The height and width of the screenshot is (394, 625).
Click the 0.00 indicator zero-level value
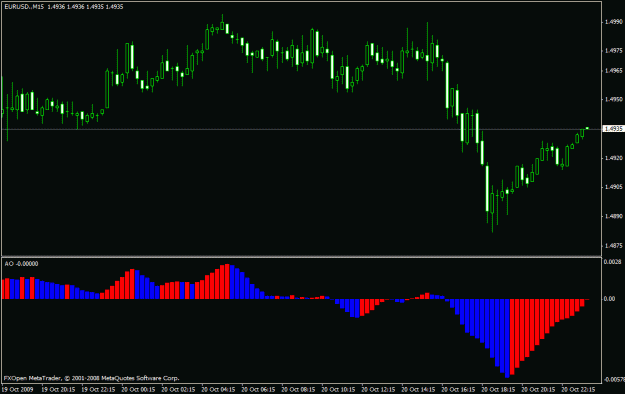610,299
